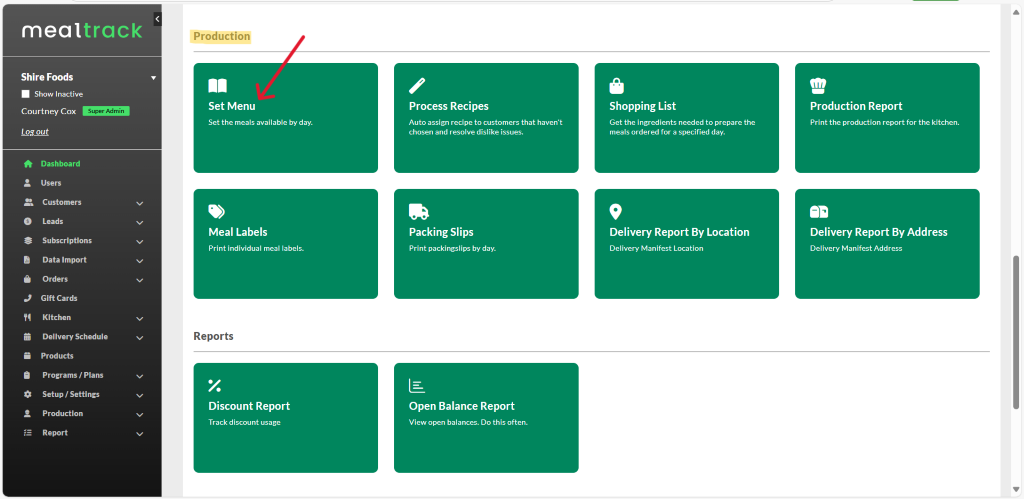Click the percent icon on Discount Report
Screen dimensions: 1024x499
pos(215,385)
